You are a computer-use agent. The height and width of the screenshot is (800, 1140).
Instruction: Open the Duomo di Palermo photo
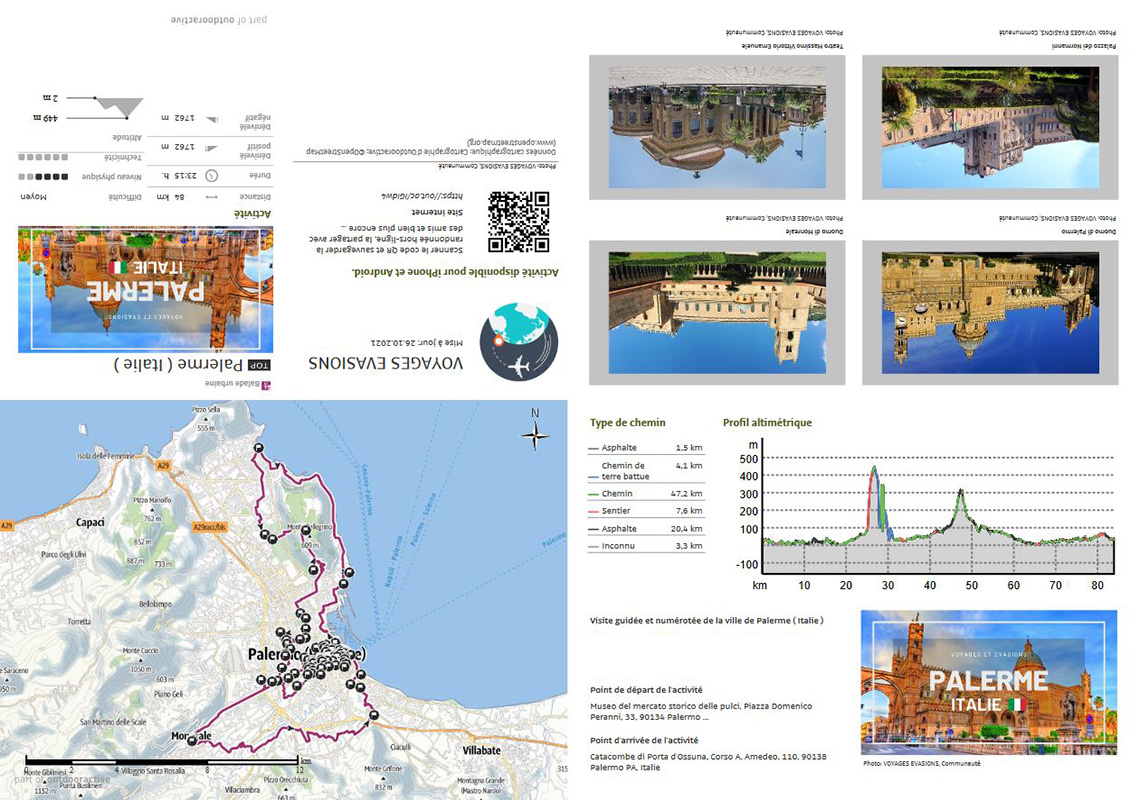pyautogui.click(x=990, y=313)
